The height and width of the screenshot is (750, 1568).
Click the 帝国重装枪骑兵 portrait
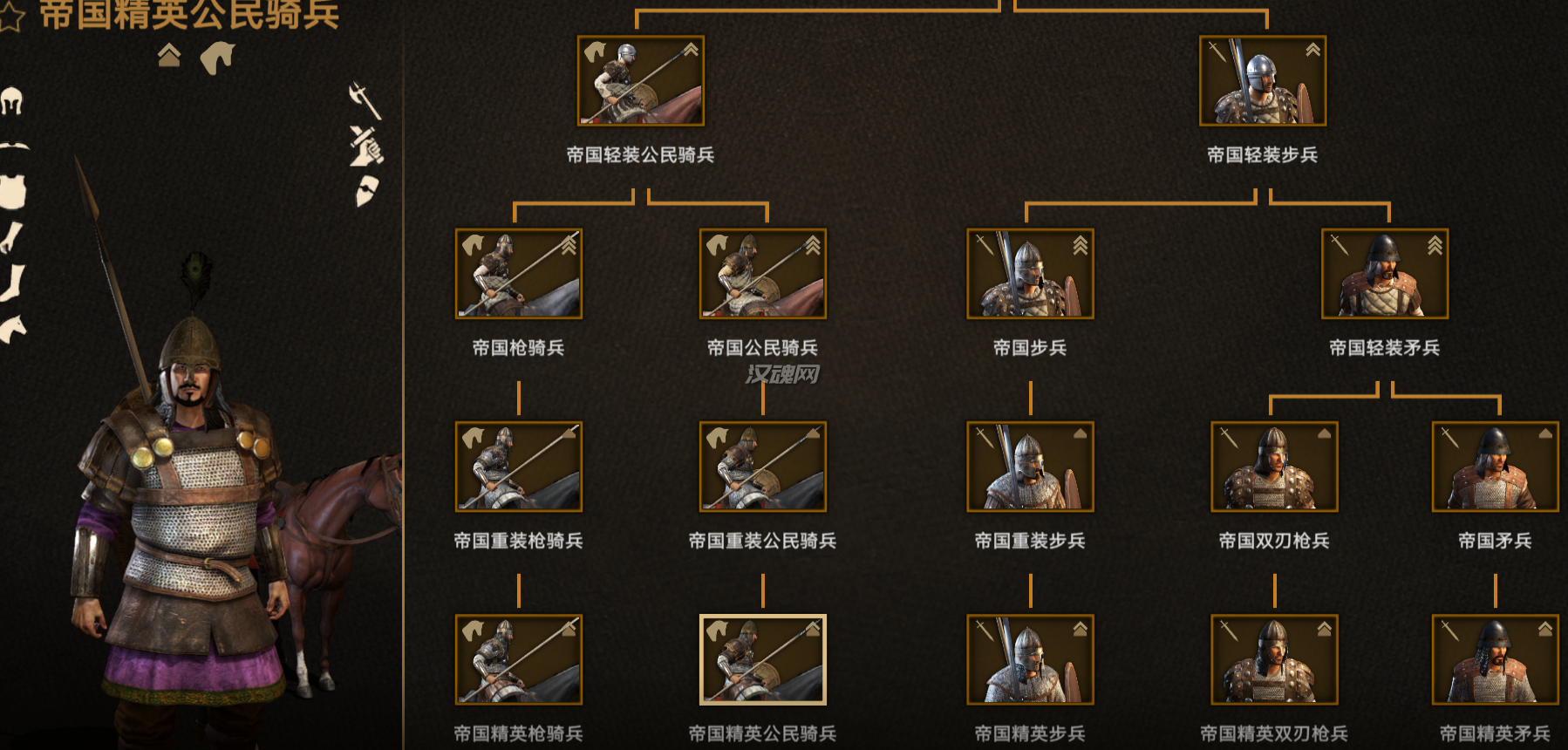[519, 467]
